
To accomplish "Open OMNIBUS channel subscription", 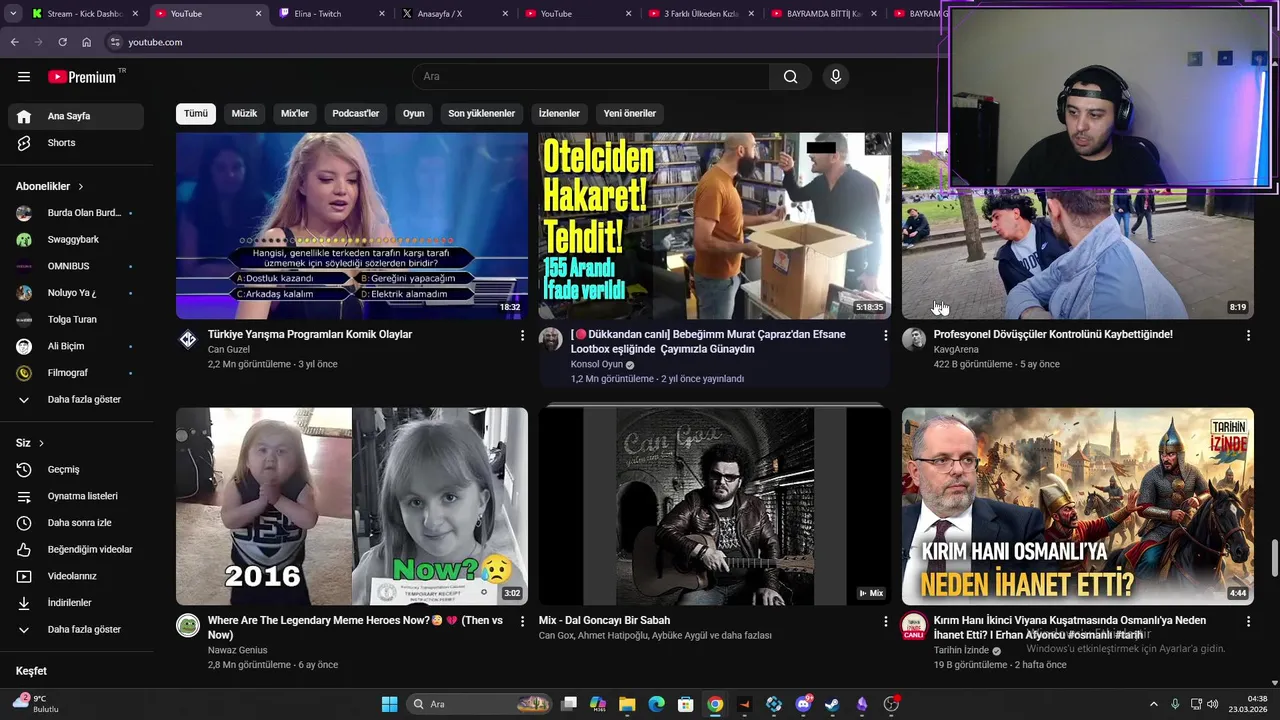I will click(76, 266).
